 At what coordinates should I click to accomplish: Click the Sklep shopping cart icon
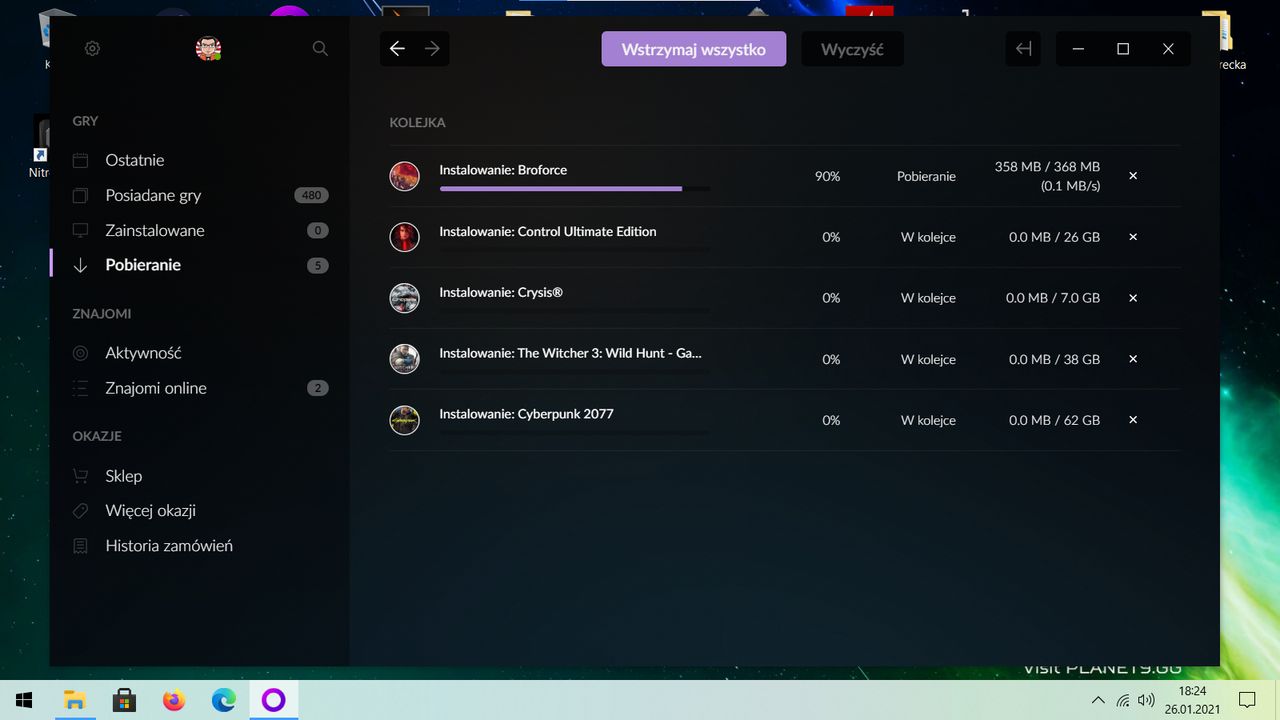point(81,476)
